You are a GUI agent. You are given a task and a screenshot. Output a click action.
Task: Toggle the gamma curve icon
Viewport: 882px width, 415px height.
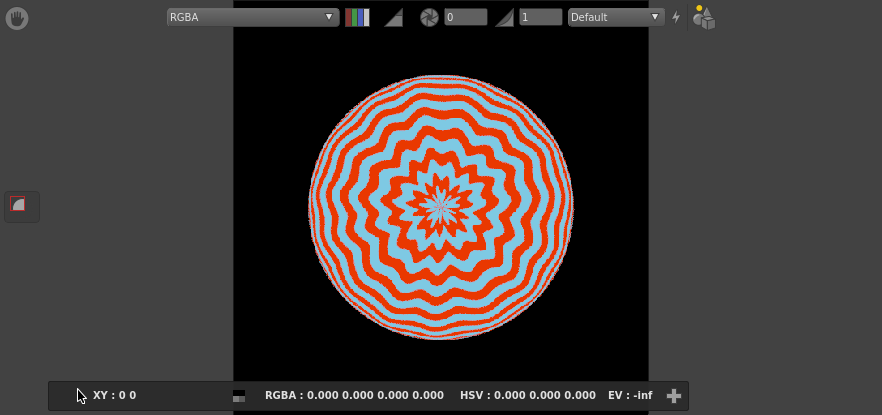coord(504,17)
